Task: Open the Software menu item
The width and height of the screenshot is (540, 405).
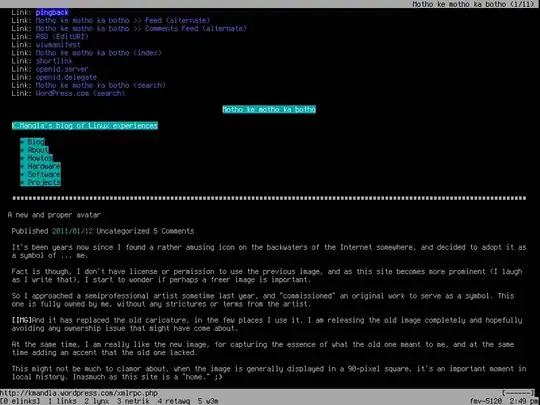Action: (x=44, y=174)
